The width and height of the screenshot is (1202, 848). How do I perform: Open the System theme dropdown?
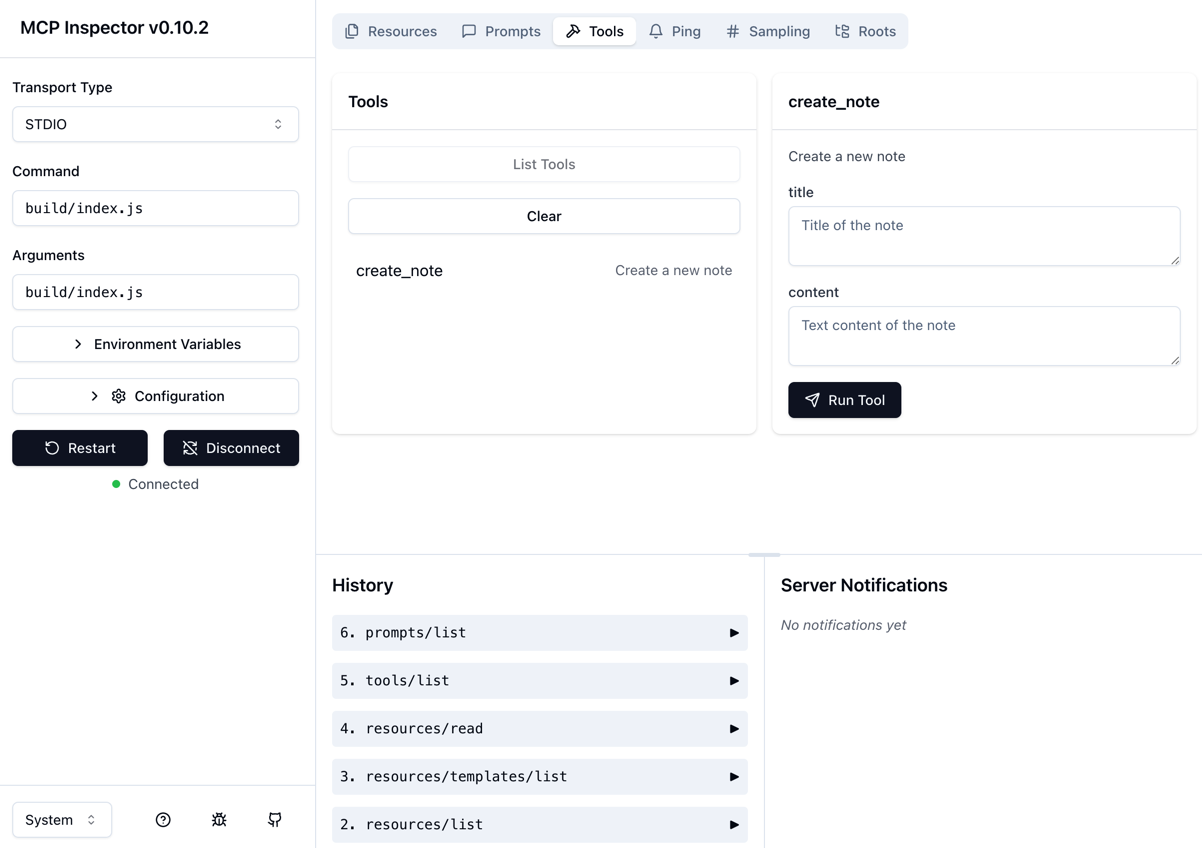pyautogui.click(x=61, y=820)
